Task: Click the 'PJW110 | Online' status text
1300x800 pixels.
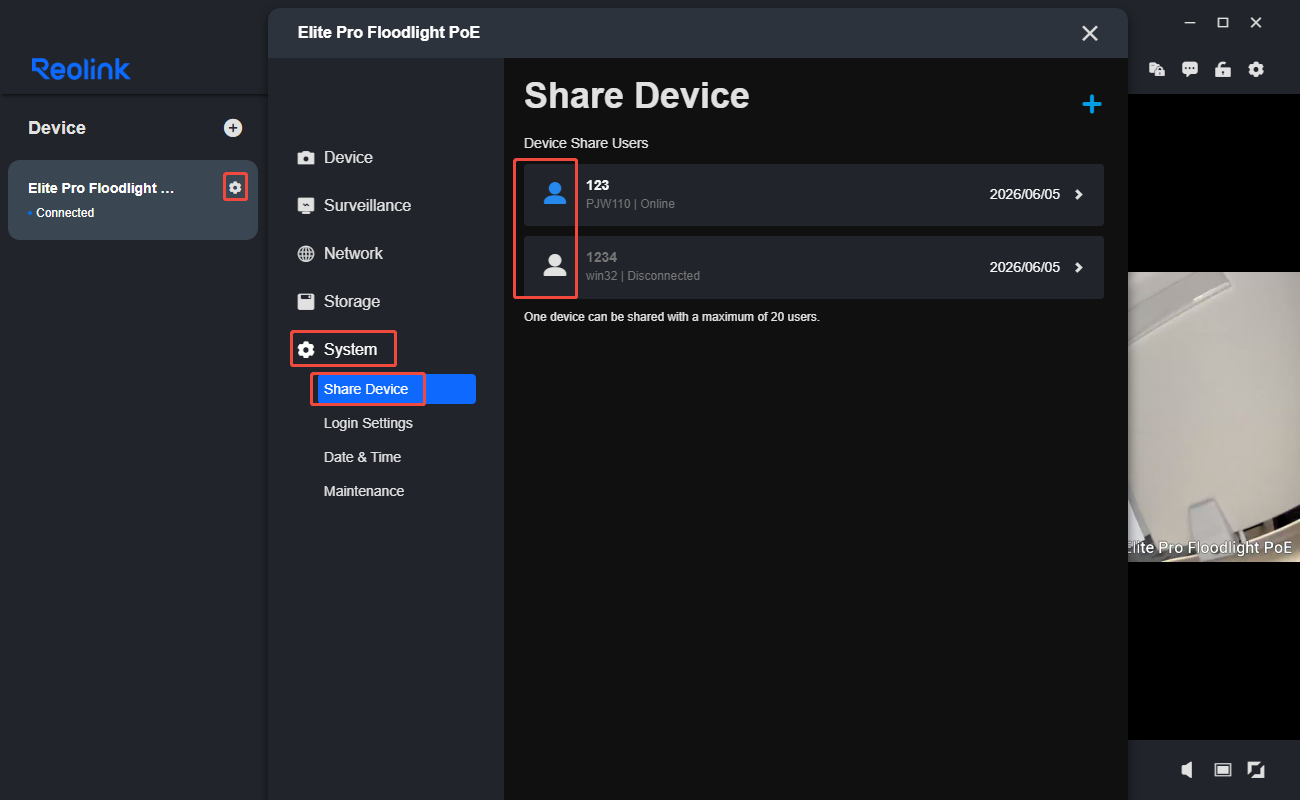Action: click(x=630, y=204)
